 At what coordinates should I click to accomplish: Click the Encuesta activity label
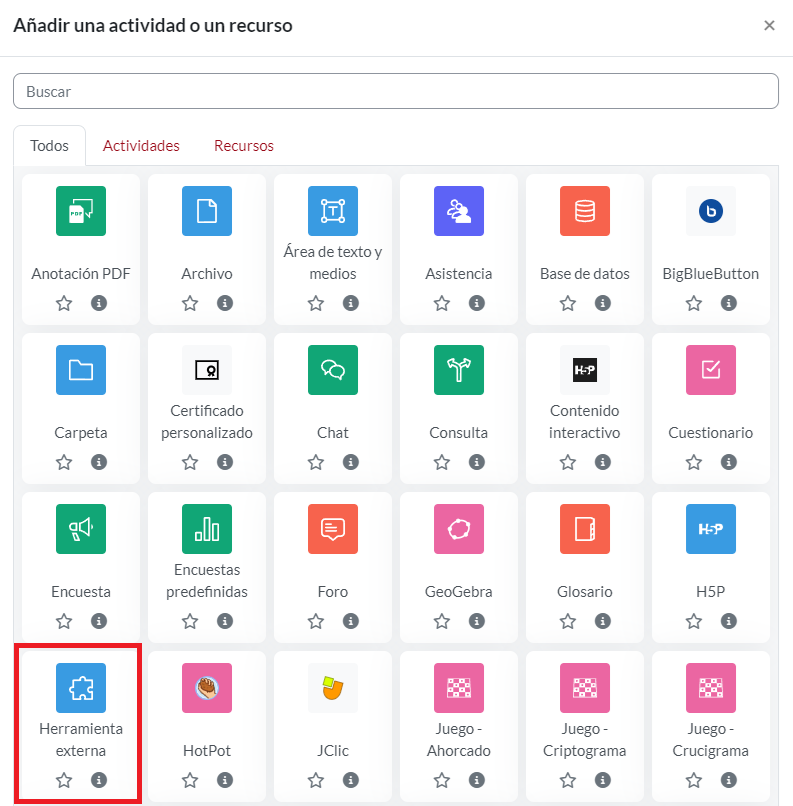tap(81, 592)
